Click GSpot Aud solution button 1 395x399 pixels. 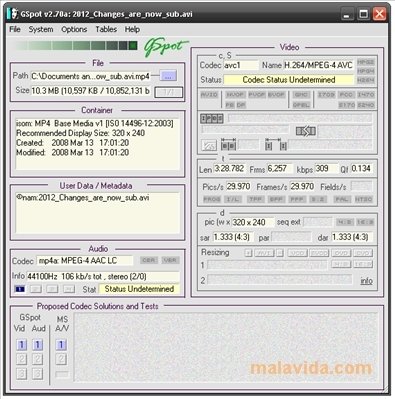(37, 345)
